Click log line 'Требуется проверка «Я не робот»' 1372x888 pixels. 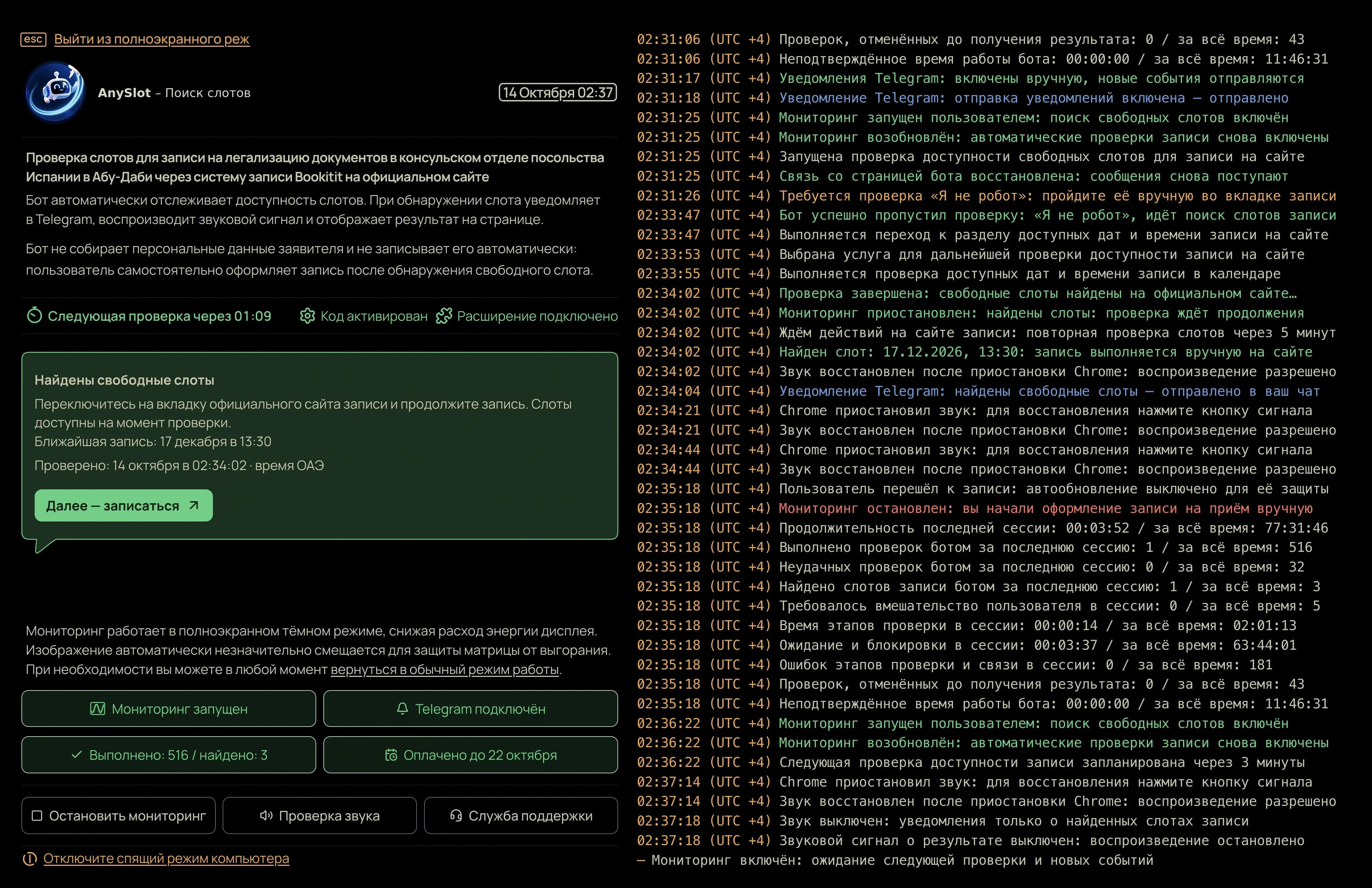tap(986, 195)
